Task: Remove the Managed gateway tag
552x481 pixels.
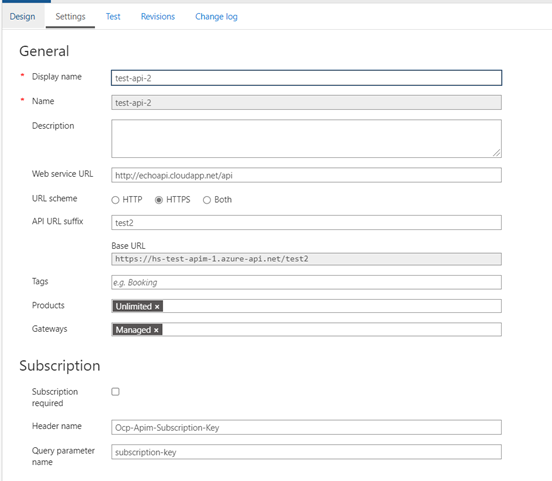Action: tap(156, 330)
